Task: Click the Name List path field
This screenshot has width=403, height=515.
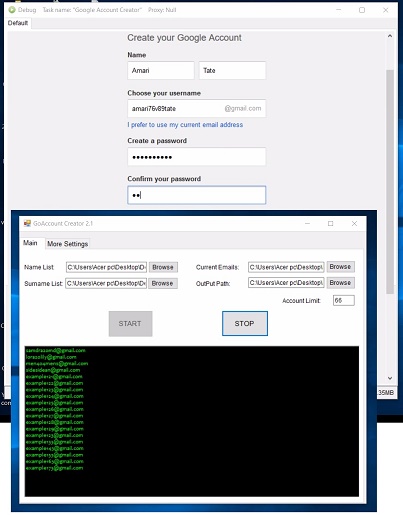Action: [x=106, y=267]
